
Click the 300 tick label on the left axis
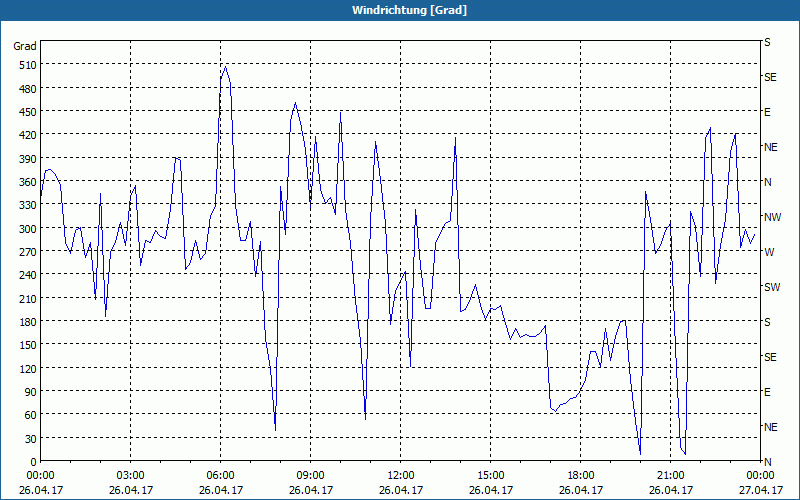[28, 229]
